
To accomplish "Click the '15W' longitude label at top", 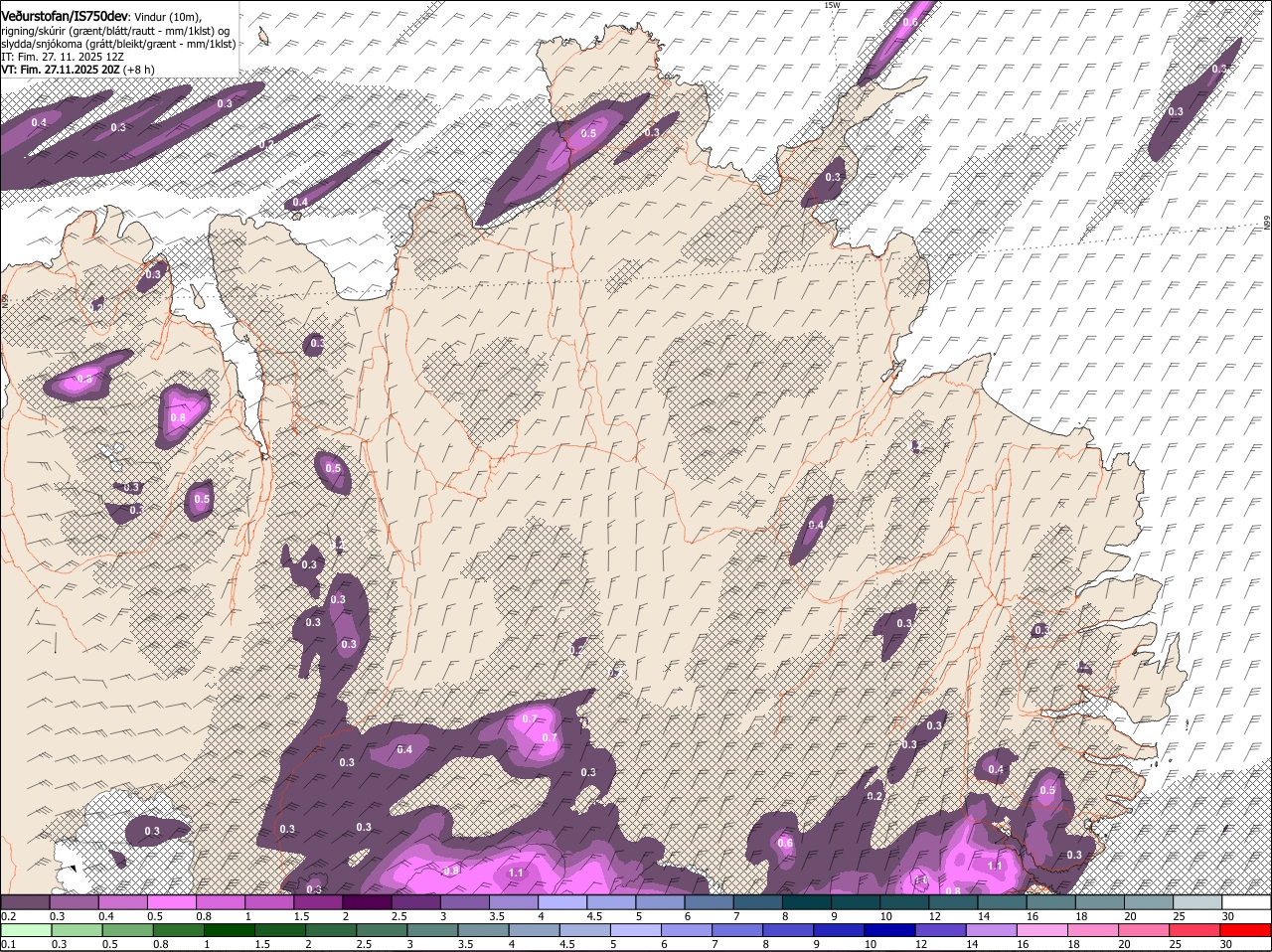I will [832, 5].
